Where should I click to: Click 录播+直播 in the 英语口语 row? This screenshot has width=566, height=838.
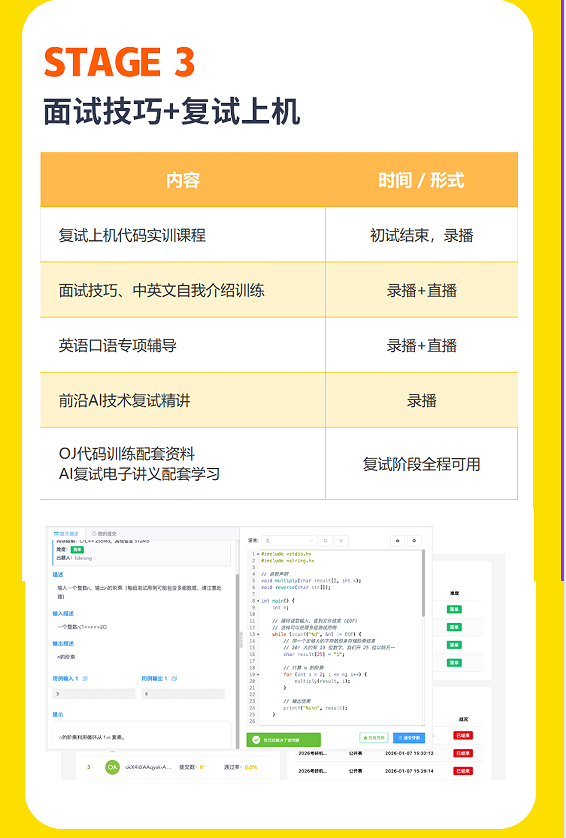pos(421,345)
